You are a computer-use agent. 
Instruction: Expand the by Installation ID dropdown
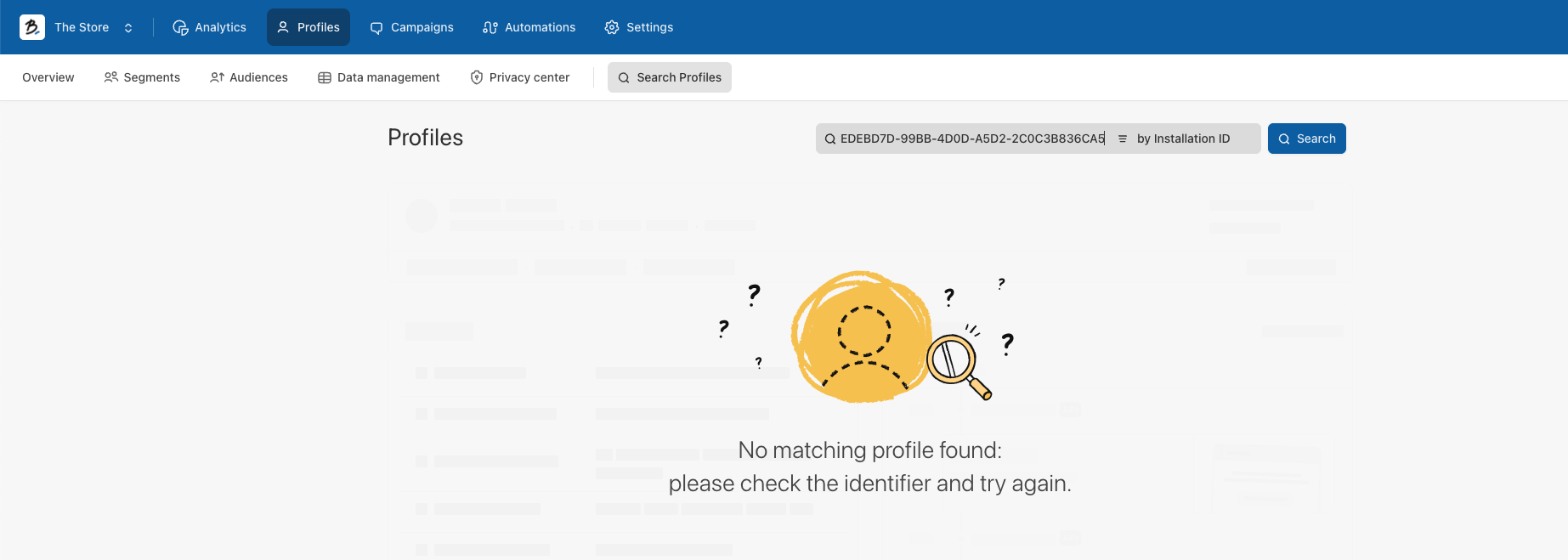tap(1183, 139)
